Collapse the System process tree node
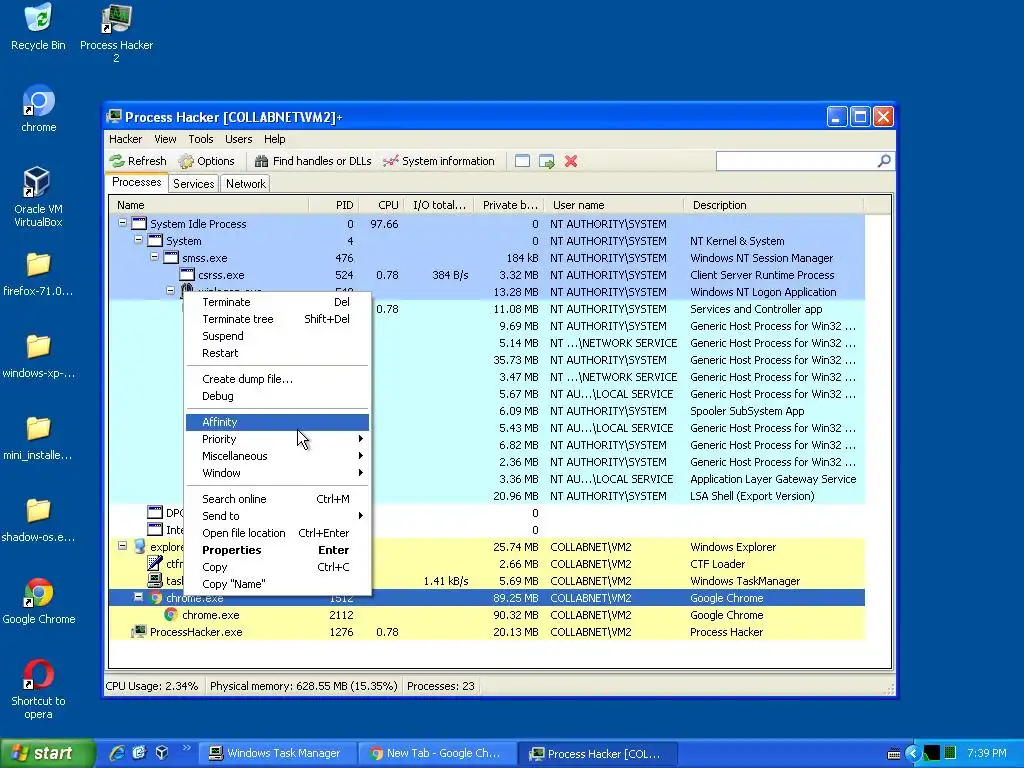This screenshot has height=768, width=1024. click(138, 240)
